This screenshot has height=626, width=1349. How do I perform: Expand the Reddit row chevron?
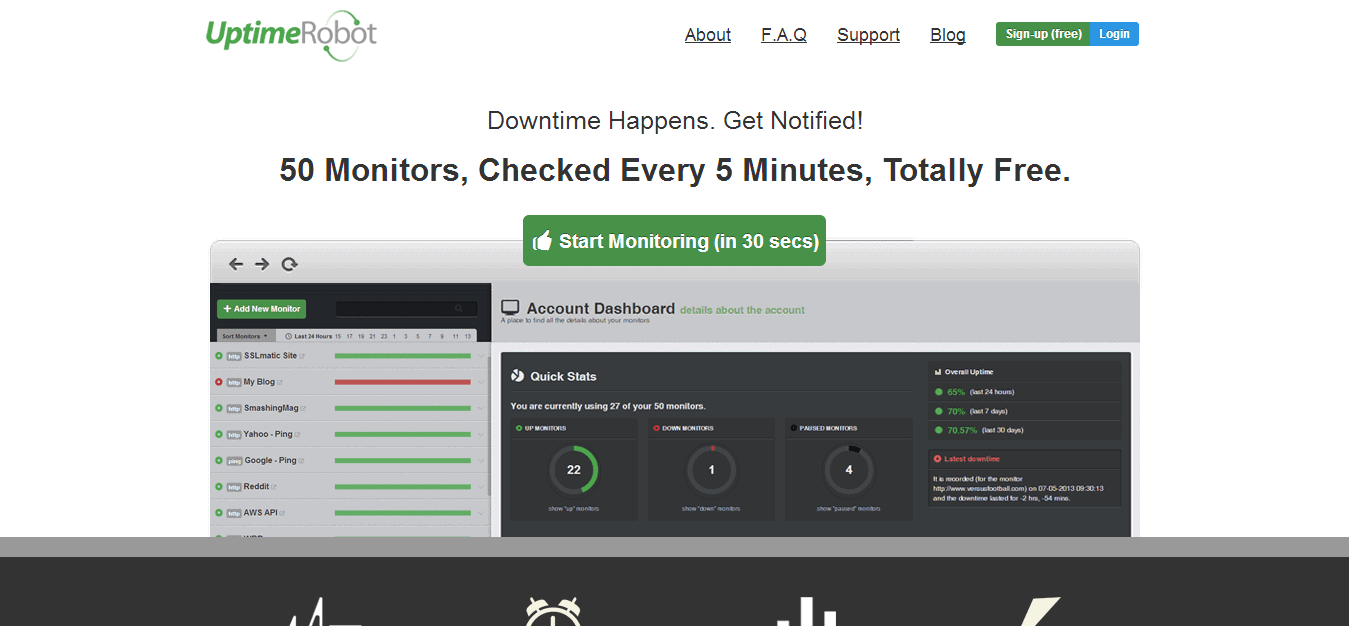[x=481, y=486]
